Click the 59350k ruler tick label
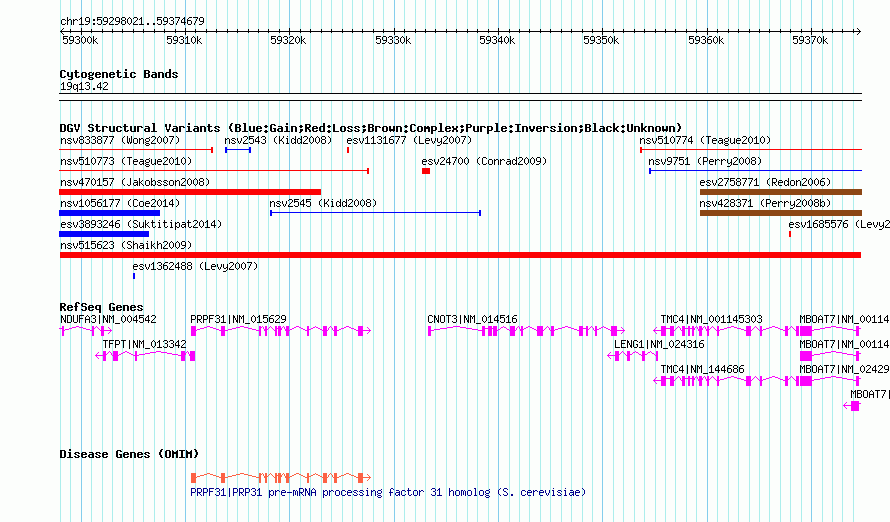890x522 pixels. coord(601,40)
